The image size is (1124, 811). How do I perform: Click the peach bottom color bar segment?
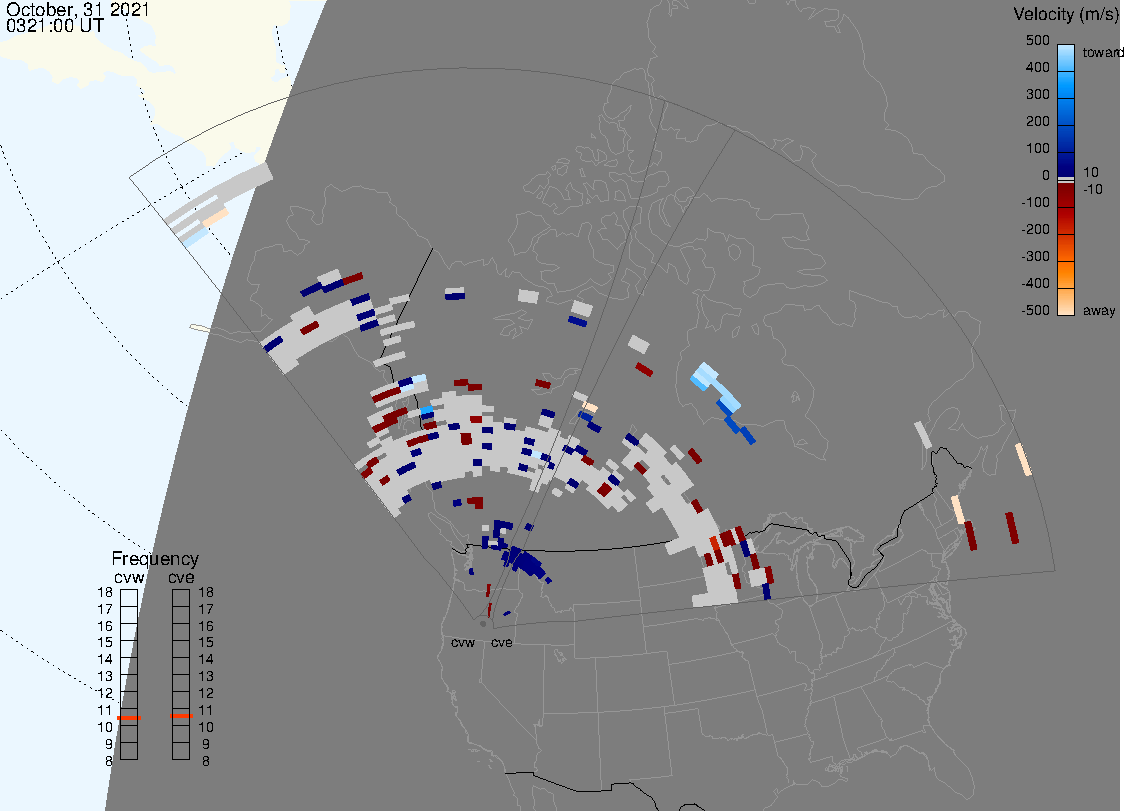pos(1066,302)
